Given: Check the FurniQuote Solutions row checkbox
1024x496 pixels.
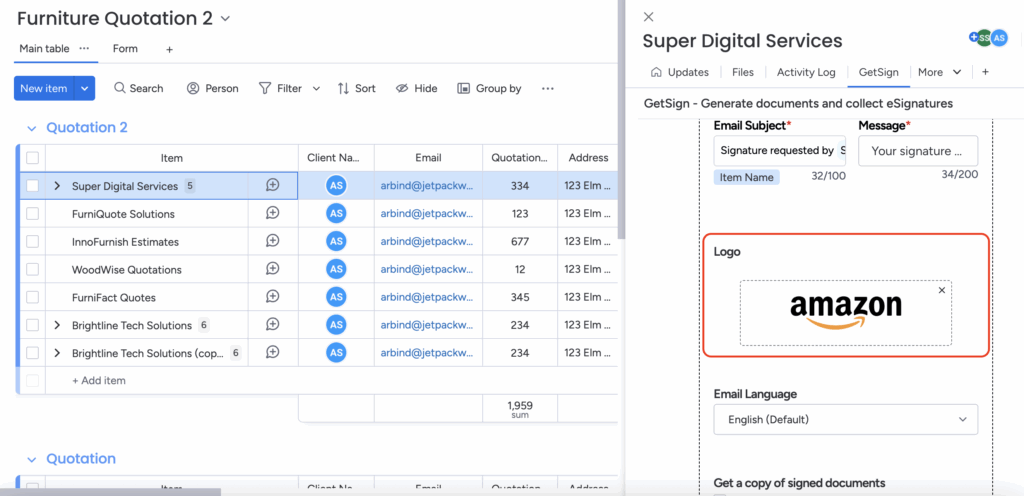Looking at the screenshot, I should pos(33,213).
